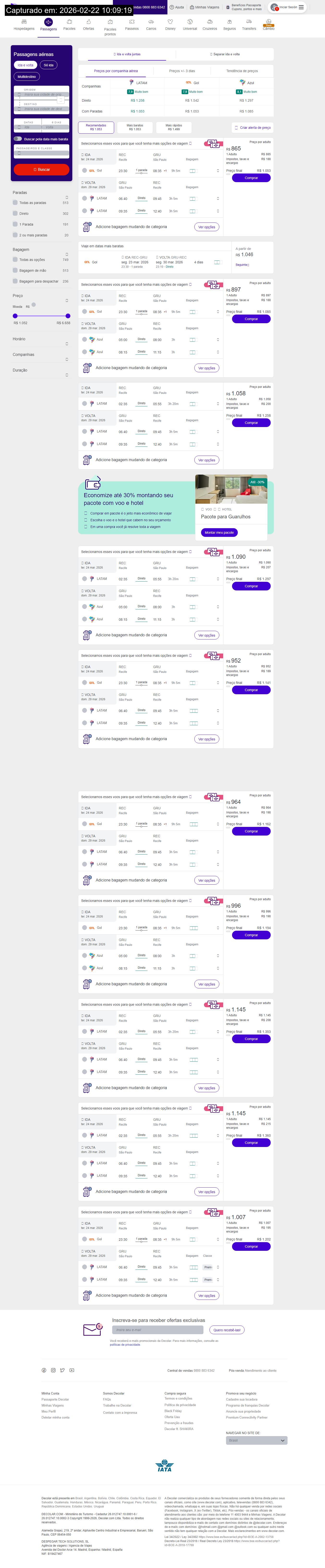Screen dimensions: 325x1568
Task: Tick the Bagagem de mão checkbox
Action: [x=15, y=270]
